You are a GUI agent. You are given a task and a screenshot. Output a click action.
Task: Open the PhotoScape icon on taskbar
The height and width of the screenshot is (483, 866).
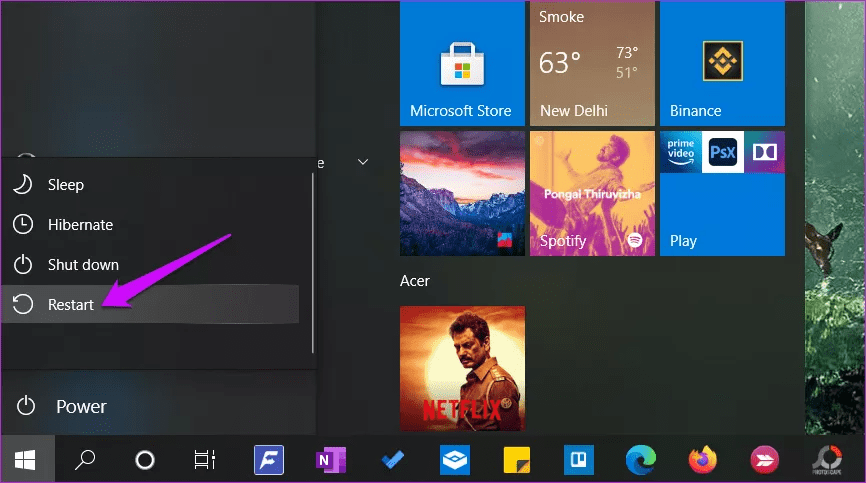(827, 459)
